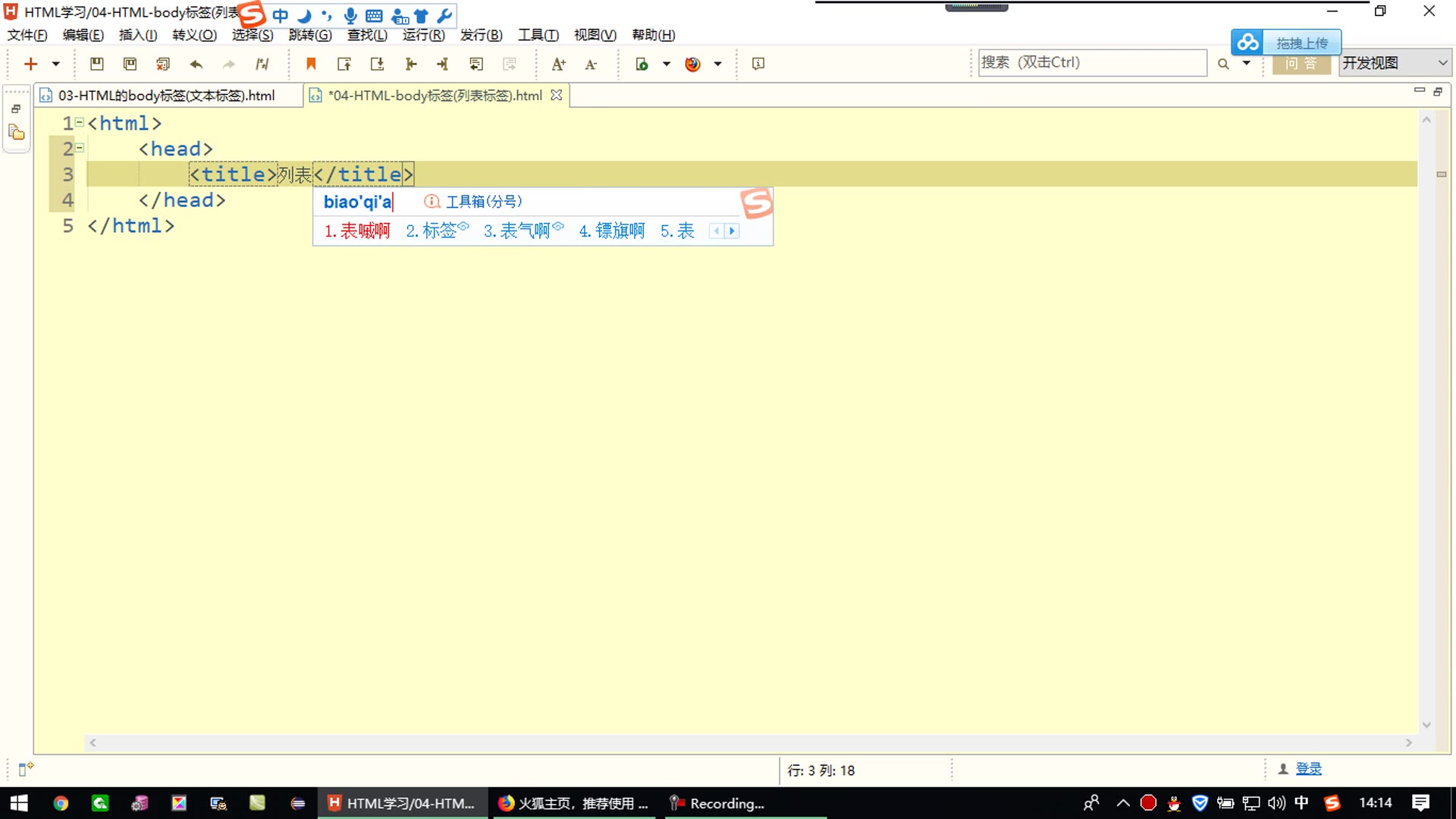Viewport: 1456px width, 819px height.
Task: Open the 编辑(E) menu
Action: (83, 35)
